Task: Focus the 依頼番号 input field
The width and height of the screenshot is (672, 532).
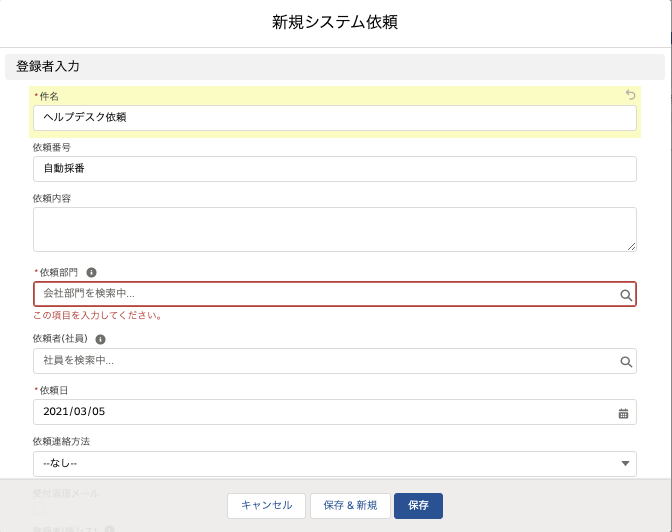Action: tap(335, 169)
